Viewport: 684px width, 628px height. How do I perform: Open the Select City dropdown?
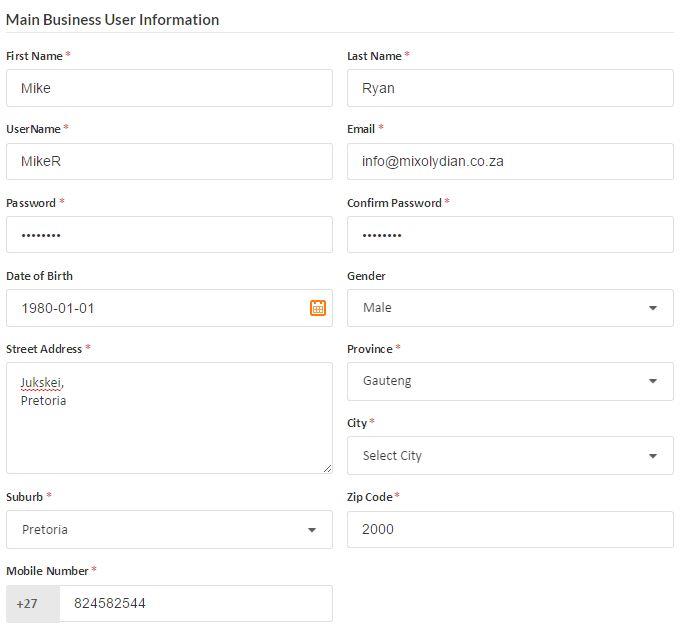[510, 456]
